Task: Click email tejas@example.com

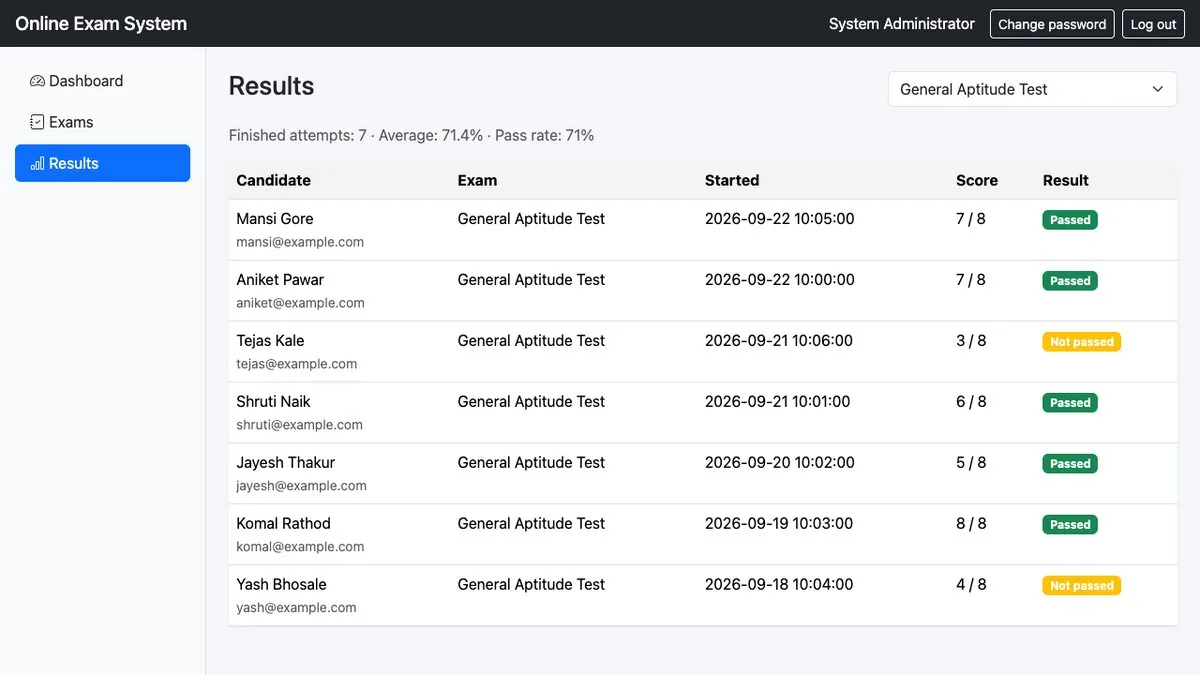Action: click(296, 364)
